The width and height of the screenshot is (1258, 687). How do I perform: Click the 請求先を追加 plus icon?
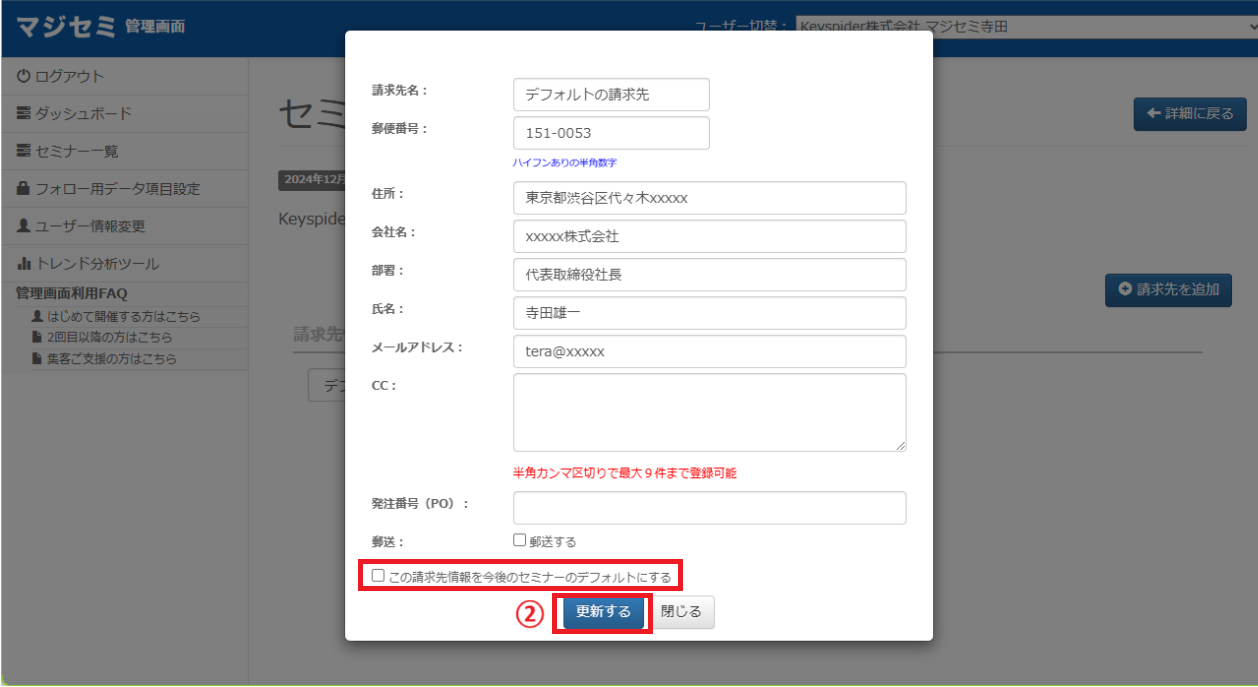pyautogui.click(x=1125, y=289)
